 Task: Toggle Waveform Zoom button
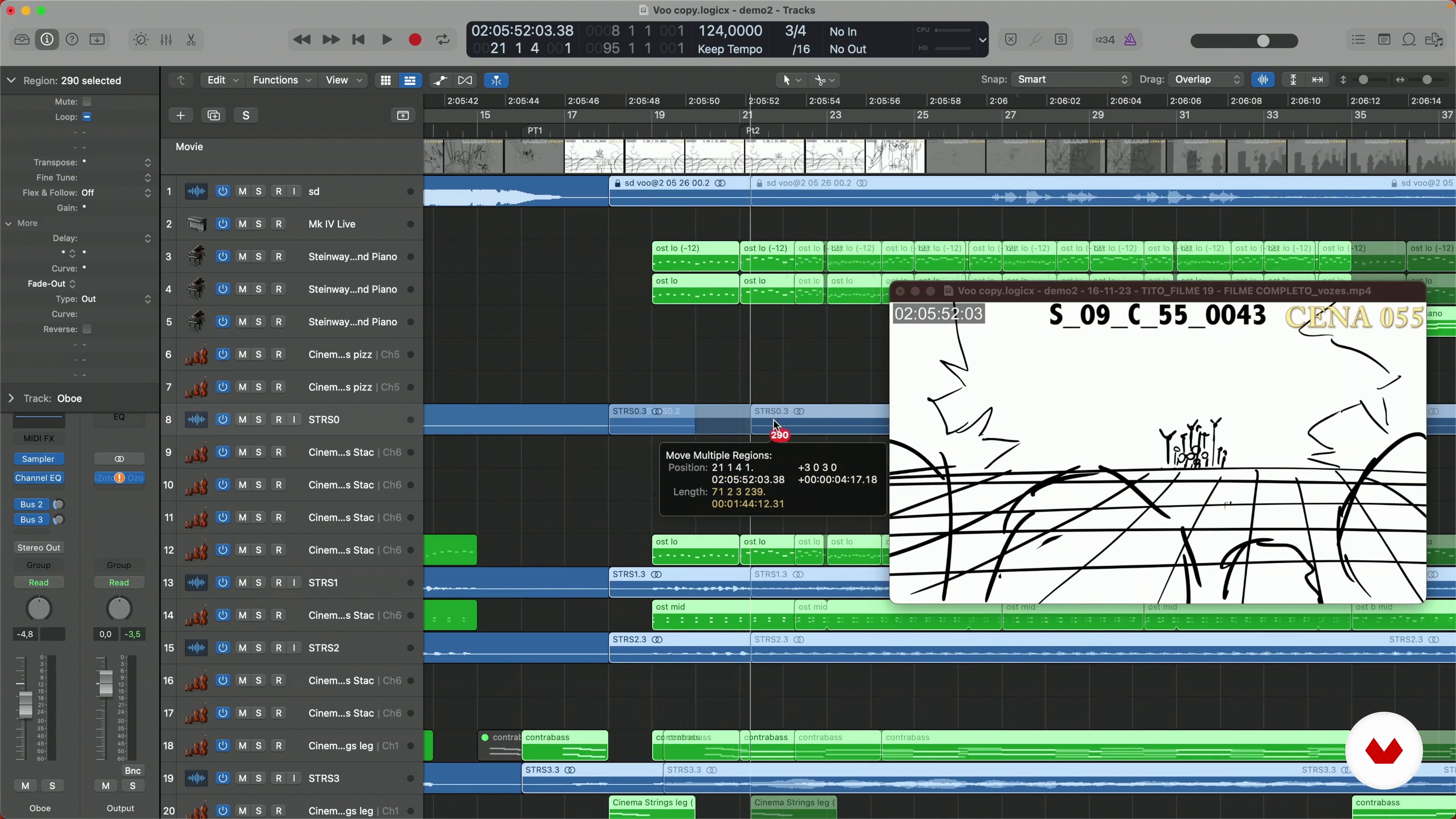click(1263, 80)
